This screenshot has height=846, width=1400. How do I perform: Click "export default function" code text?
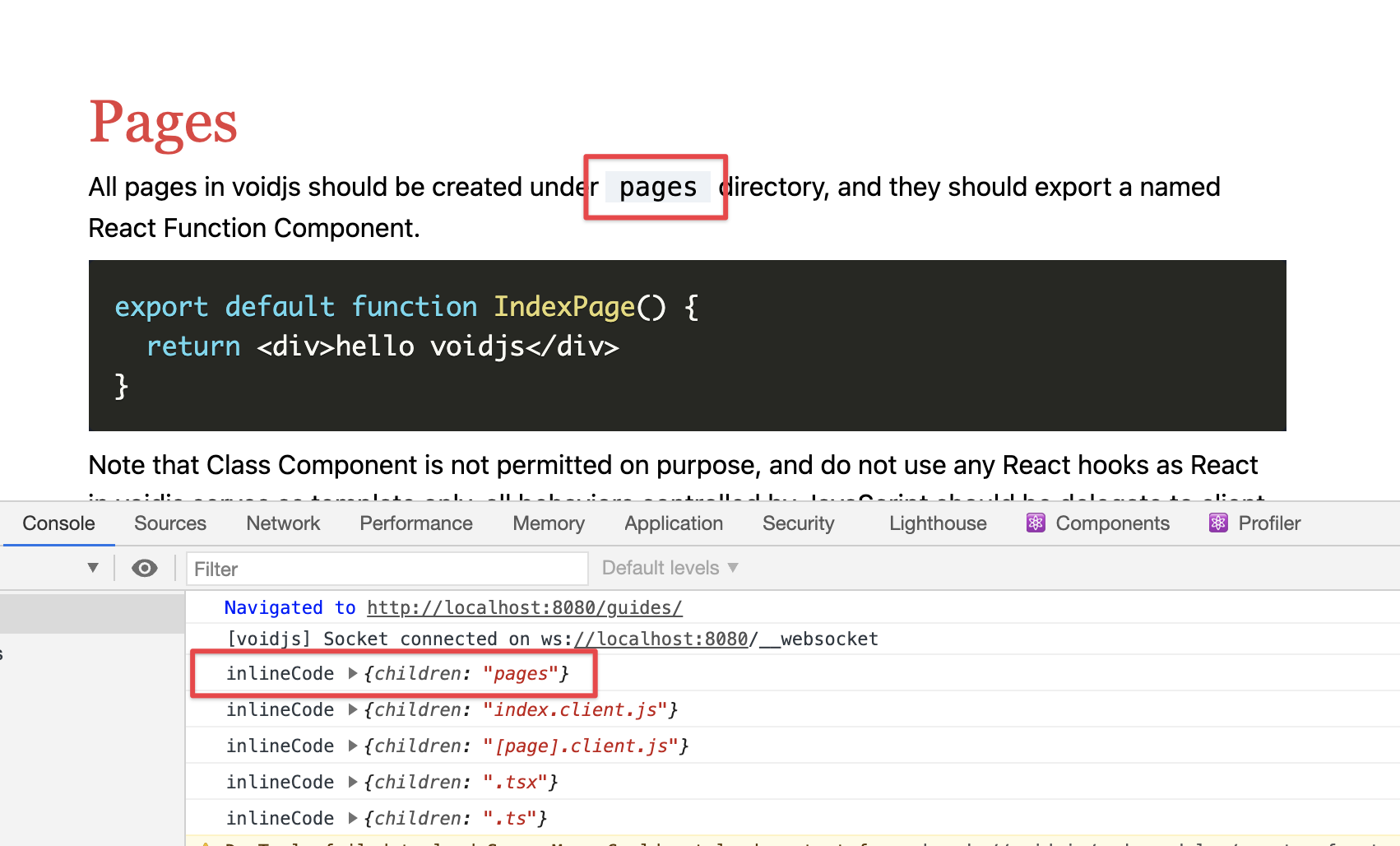(296, 306)
